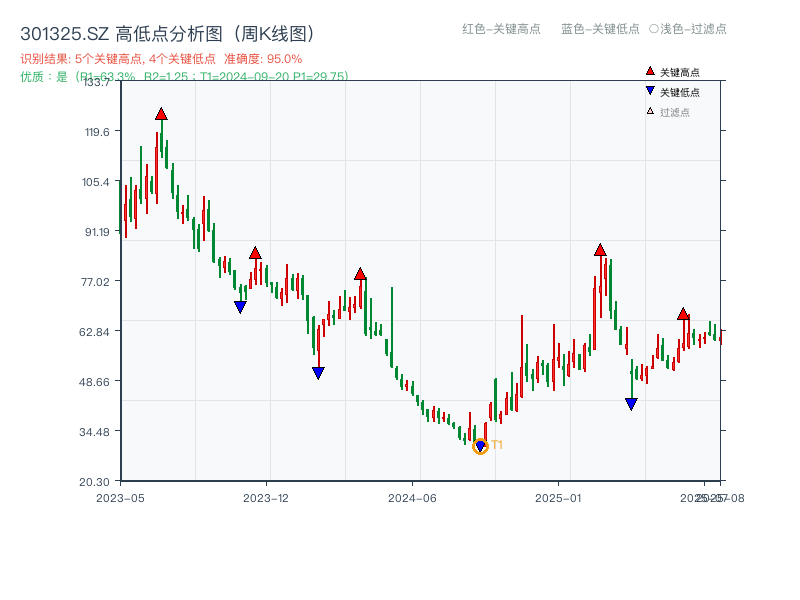The width and height of the screenshot is (800, 600).
Task: Click the red high marker near July 2025
Action: pos(684,313)
